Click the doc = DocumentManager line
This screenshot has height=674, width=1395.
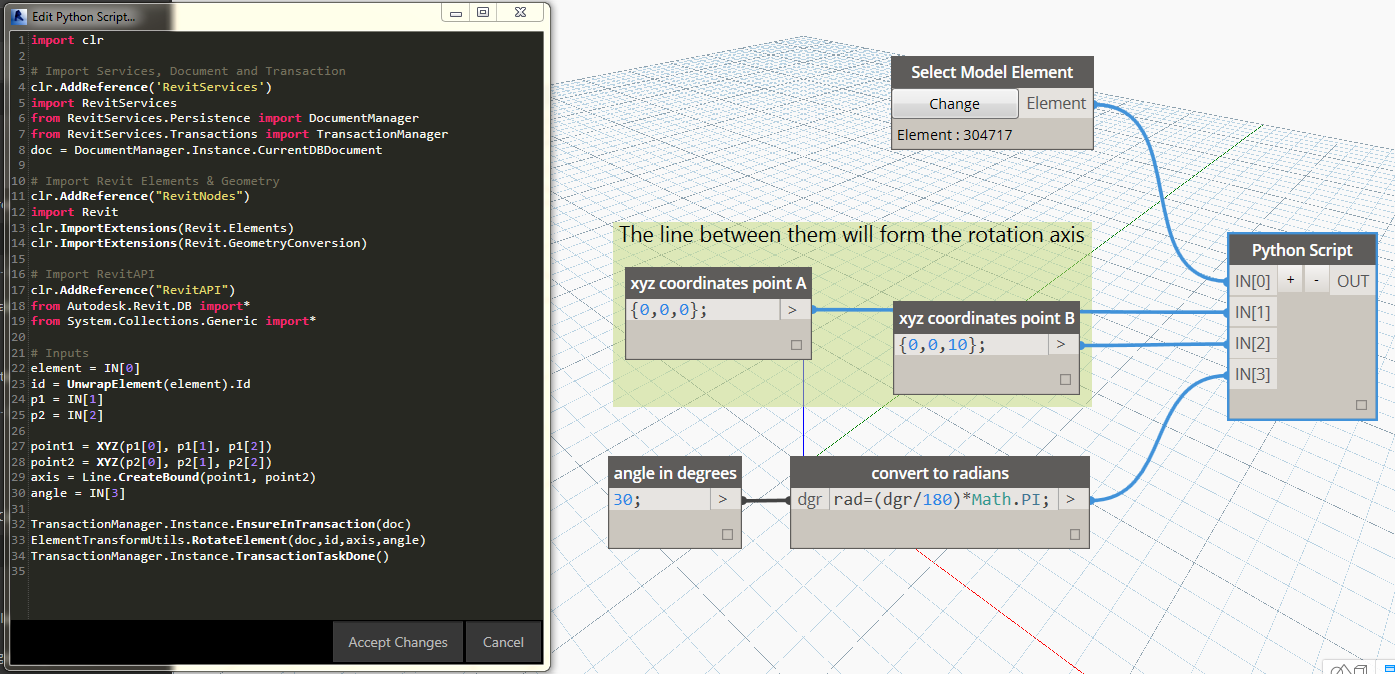click(x=206, y=150)
